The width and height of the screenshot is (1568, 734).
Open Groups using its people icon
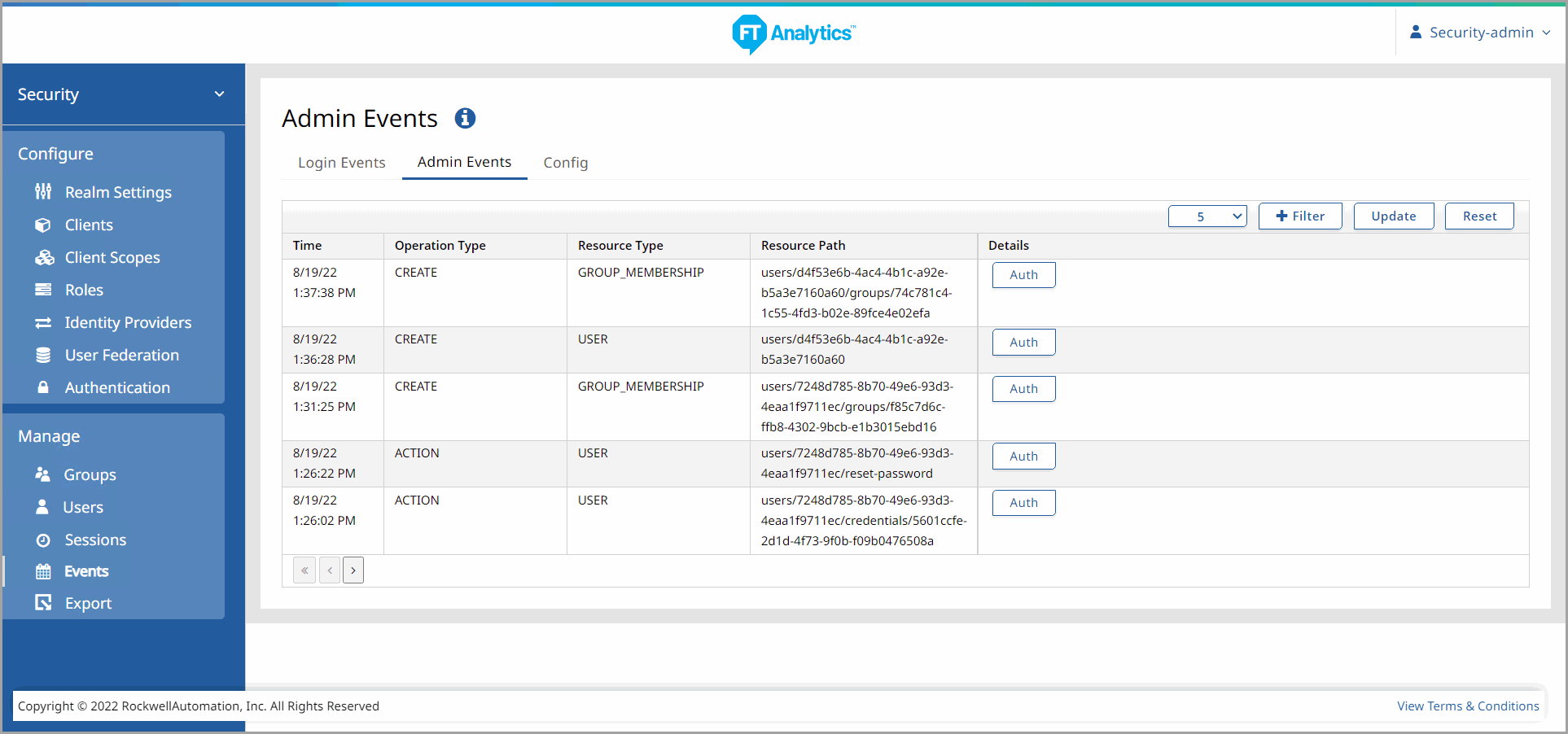[42, 474]
